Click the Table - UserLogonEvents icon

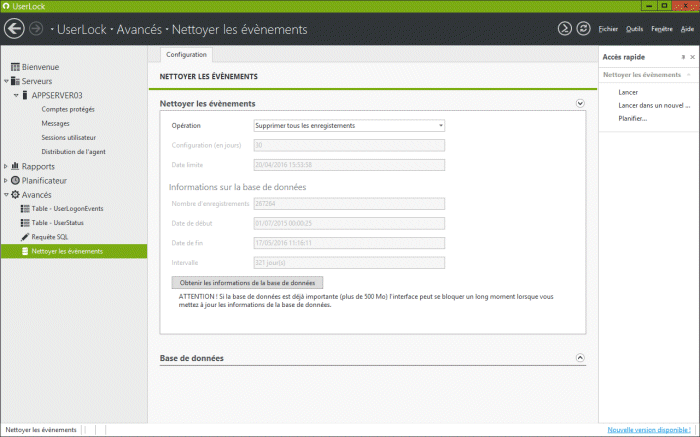coord(25,208)
